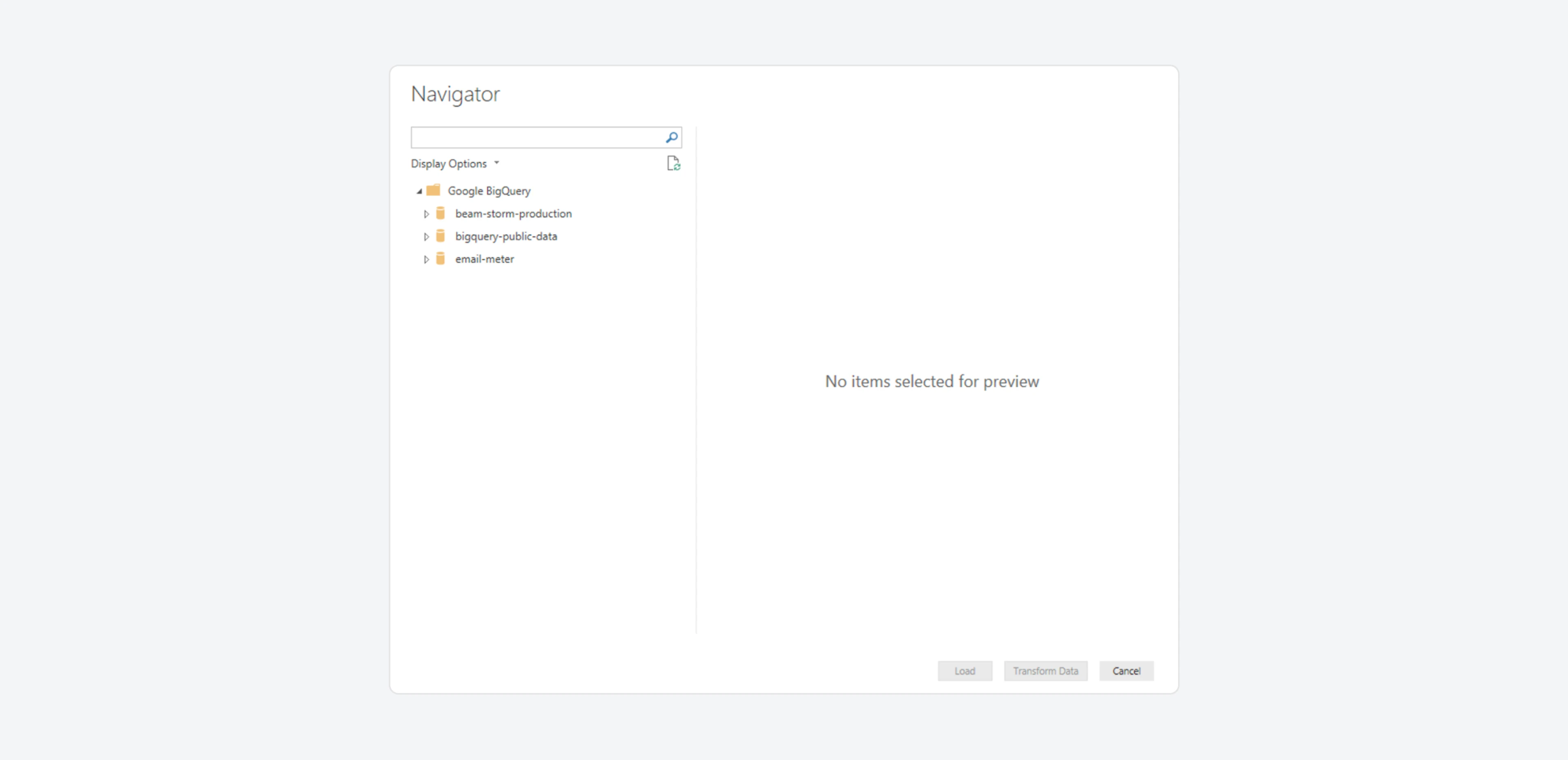Expand the bigquery-public-data project

click(426, 236)
